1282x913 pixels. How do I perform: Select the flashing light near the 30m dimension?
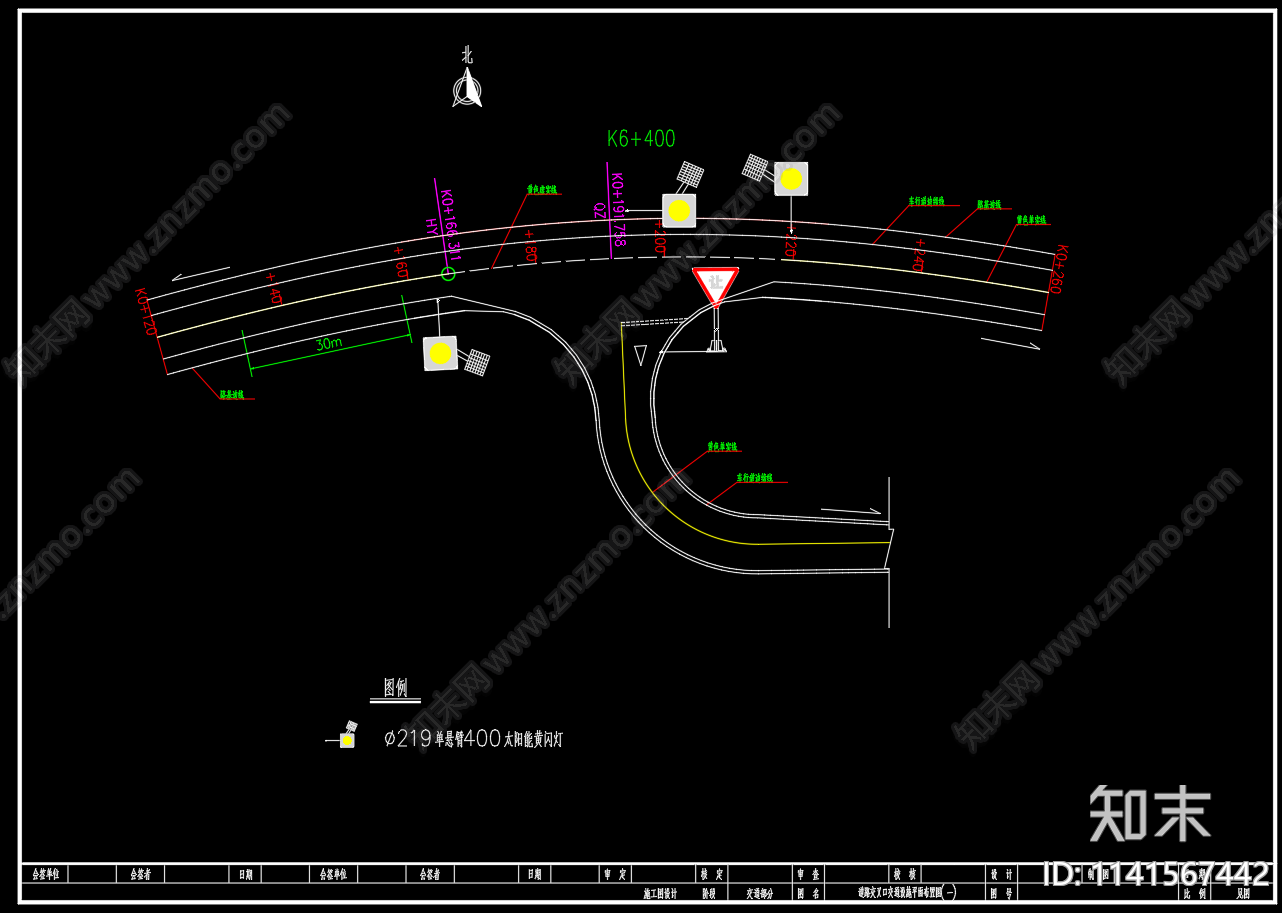pos(440,353)
